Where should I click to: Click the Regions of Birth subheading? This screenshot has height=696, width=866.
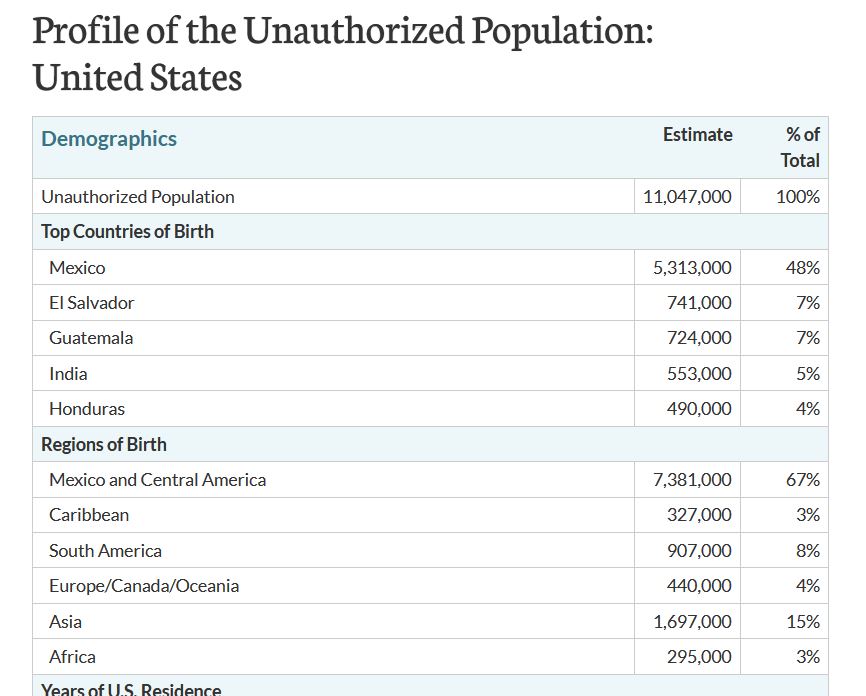point(104,445)
